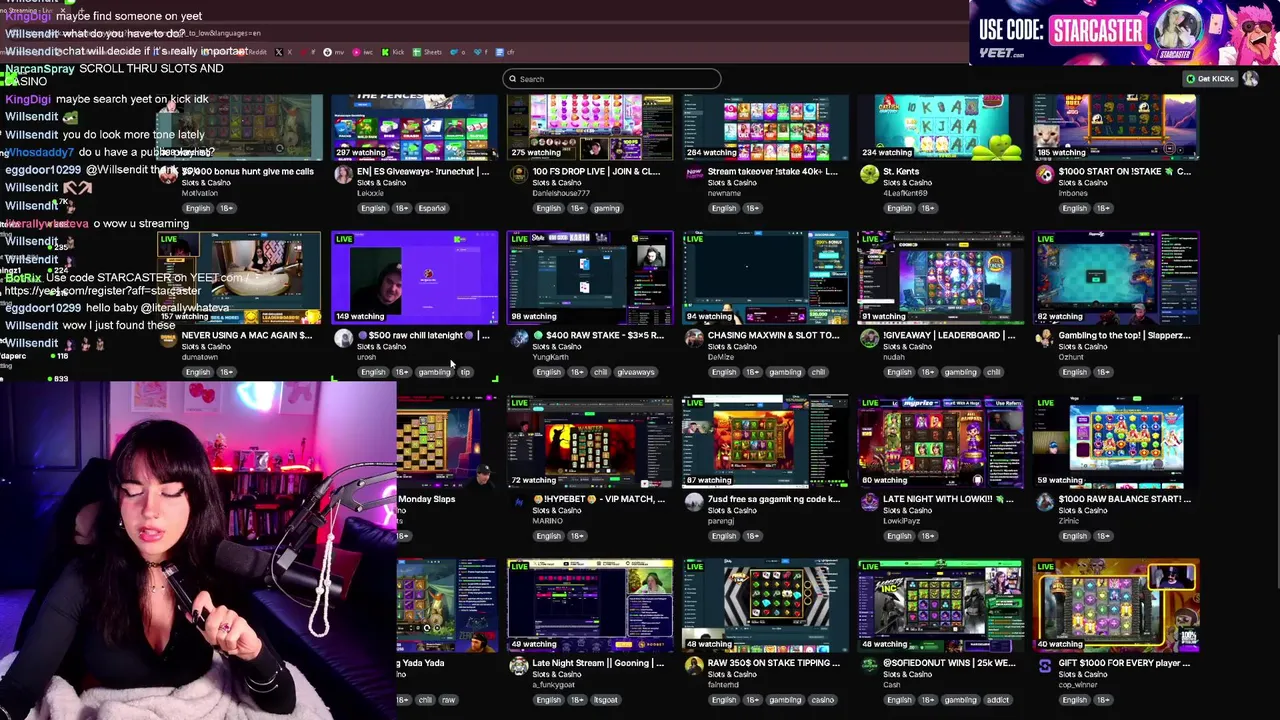Open stream title 'CHASING MAXWIN & SLOT TO...'
1280x720 pixels.
click(x=773, y=335)
